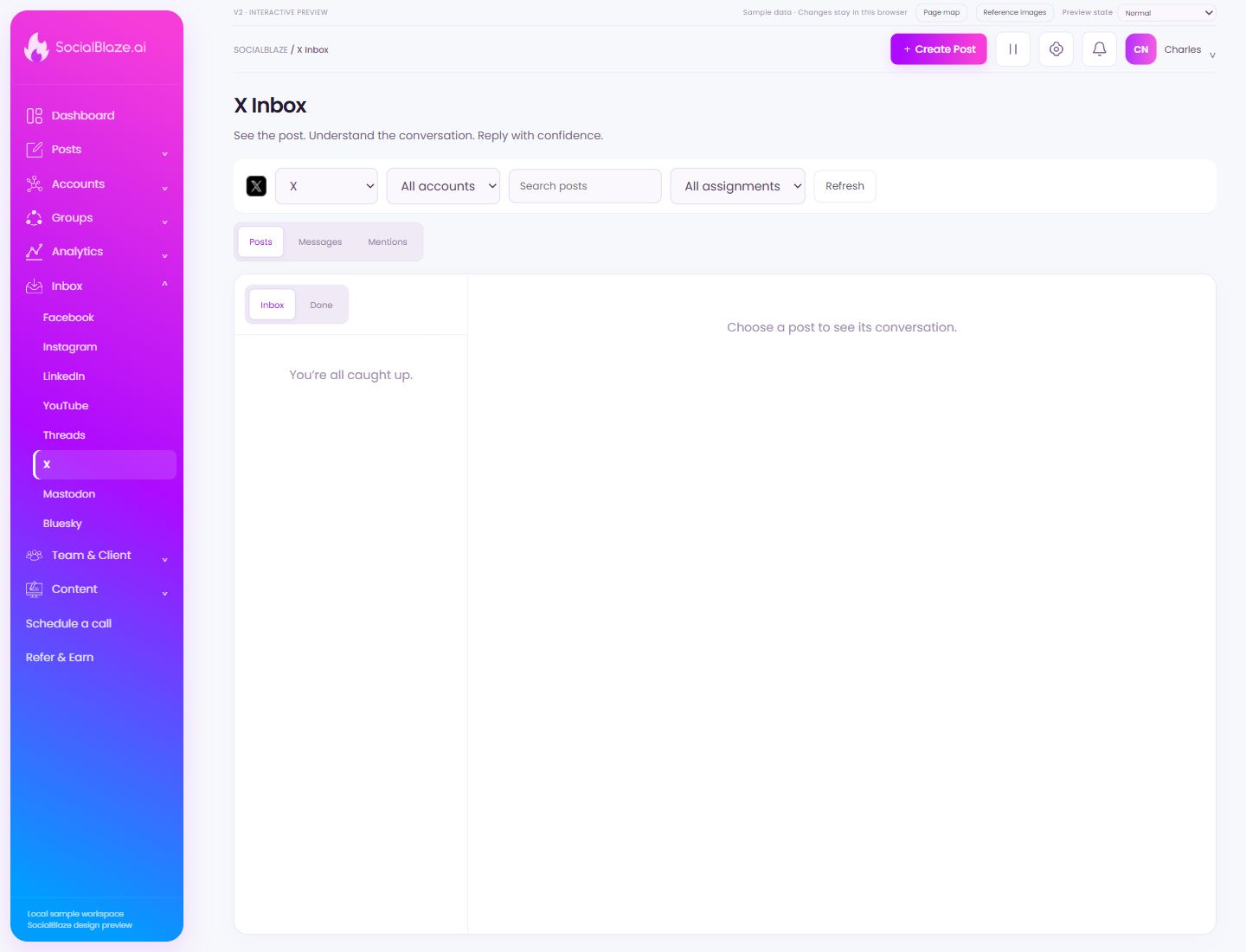The width and height of the screenshot is (1246, 952).
Task: Open settings with the gear icon
Action: [x=1056, y=49]
